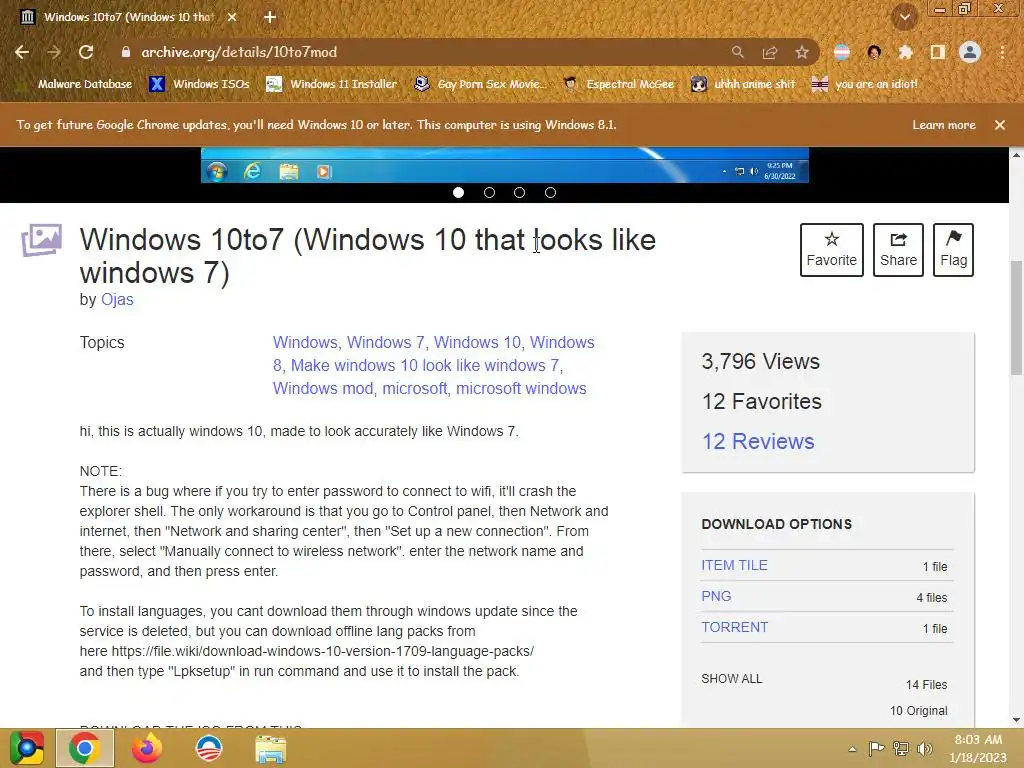Viewport: 1024px width, 768px height.
Task: Open the Windows 7 topic link
Action: pos(385,343)
